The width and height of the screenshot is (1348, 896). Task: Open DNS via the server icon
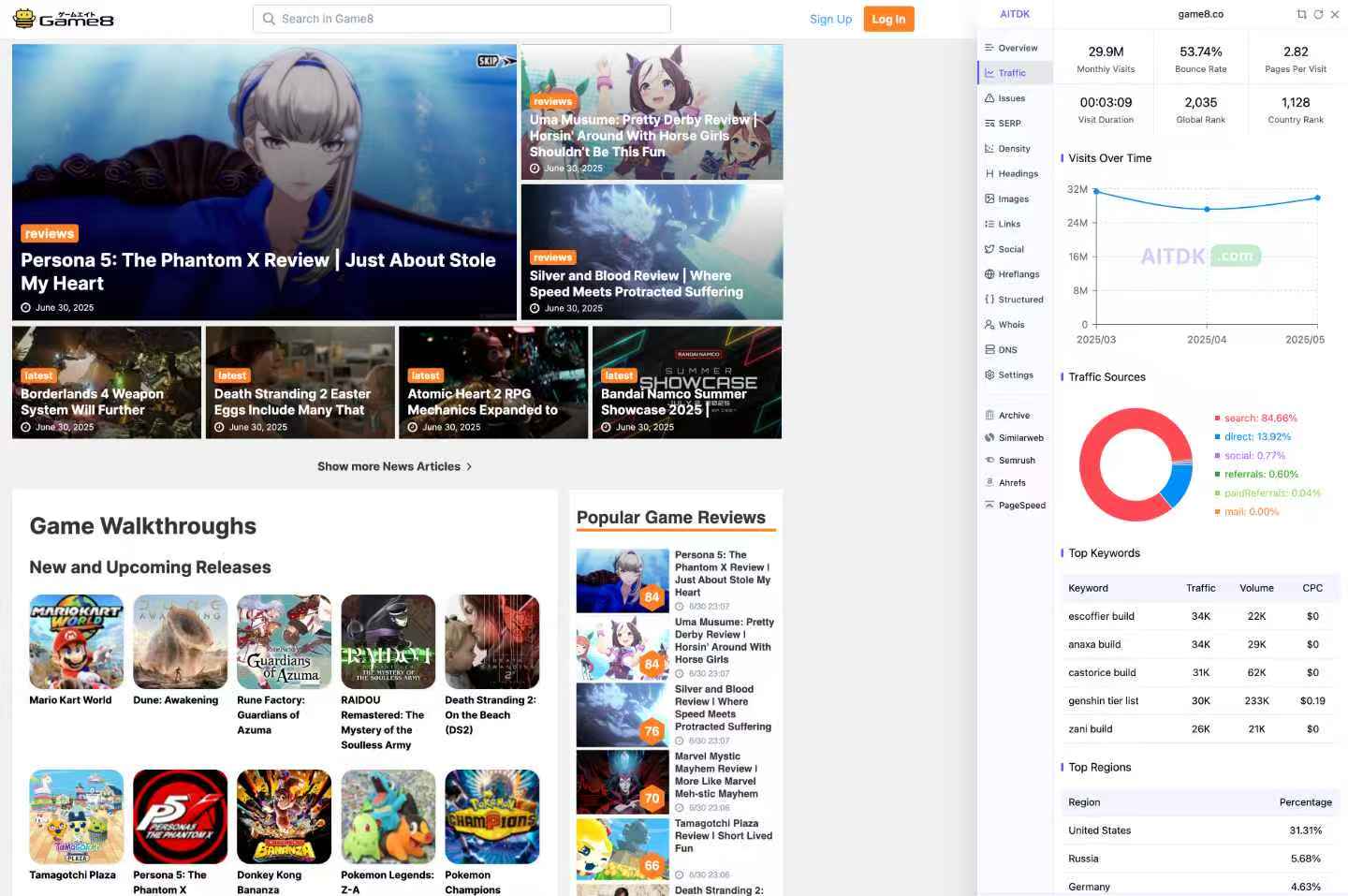[989, 350]
